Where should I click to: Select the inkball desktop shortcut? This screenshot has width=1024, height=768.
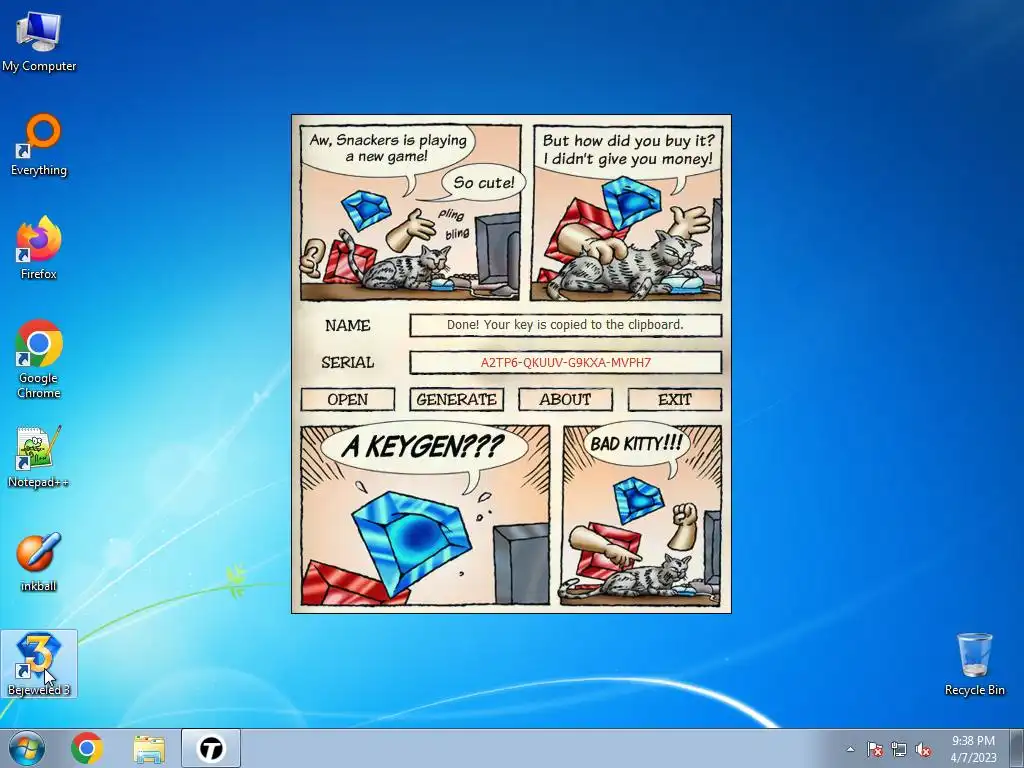point(39,562)
